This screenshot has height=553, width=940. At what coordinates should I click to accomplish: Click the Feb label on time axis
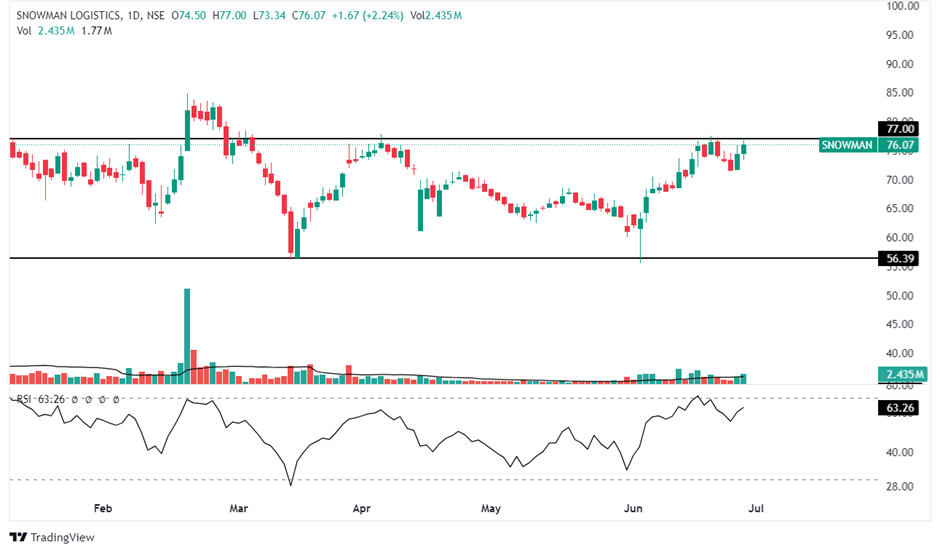coord(102,508)
